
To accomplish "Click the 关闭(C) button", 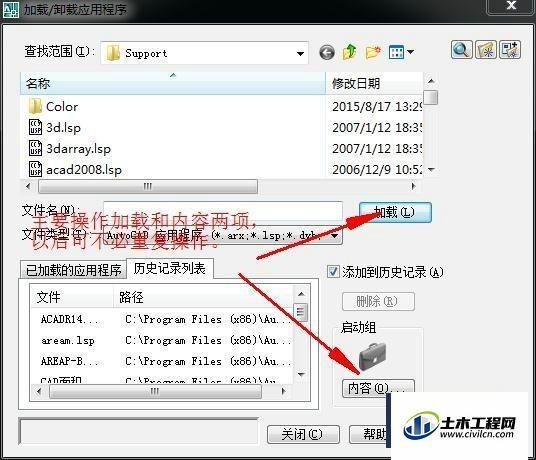I will pyautogui.click(x=303, y=435).
